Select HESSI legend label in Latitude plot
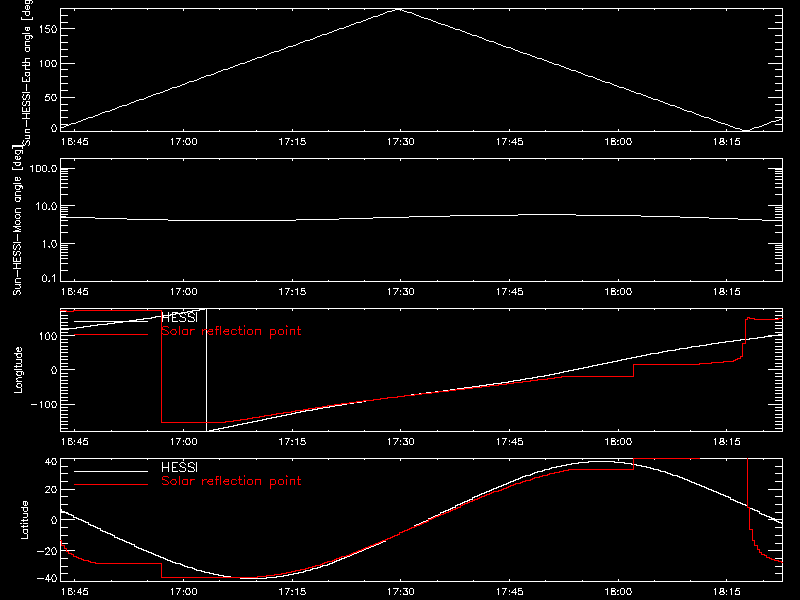This screenshot has width=800, height=600. point(179,467)
